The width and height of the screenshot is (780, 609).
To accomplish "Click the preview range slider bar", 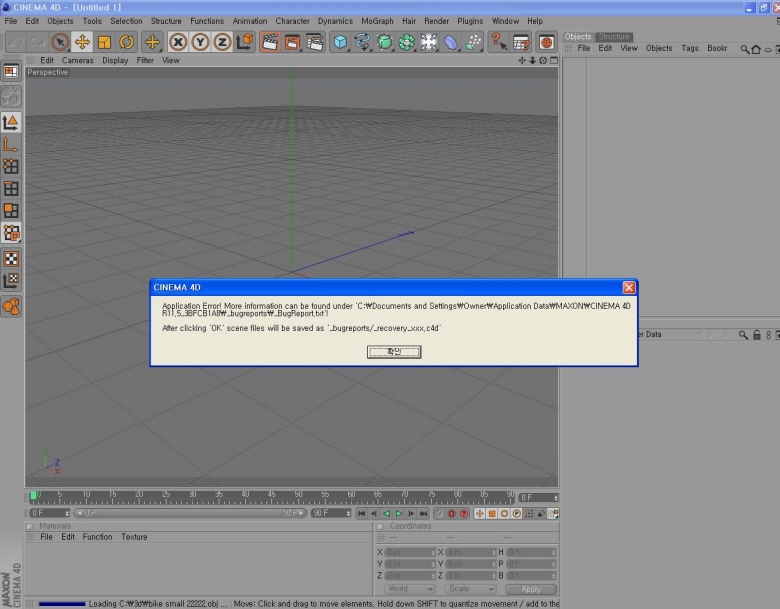I will [190, 513].
